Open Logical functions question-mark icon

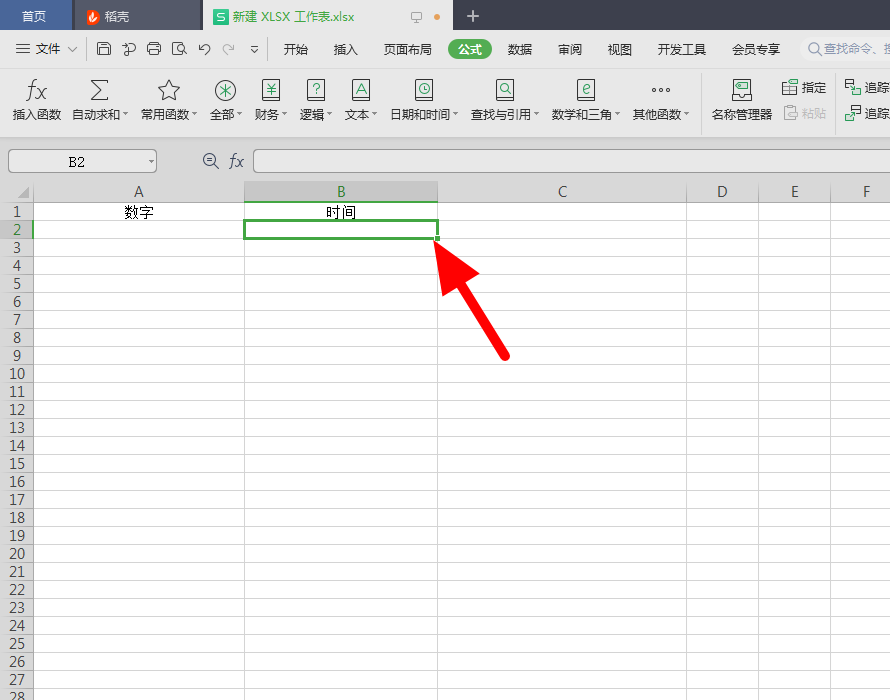tap(316, 90)
